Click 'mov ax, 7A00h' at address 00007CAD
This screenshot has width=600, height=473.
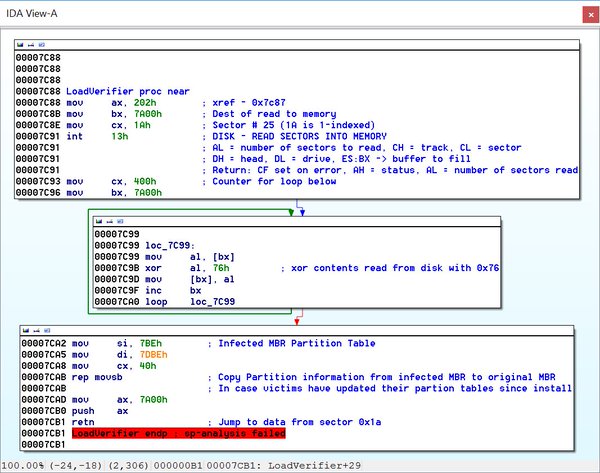pos(119,400)
